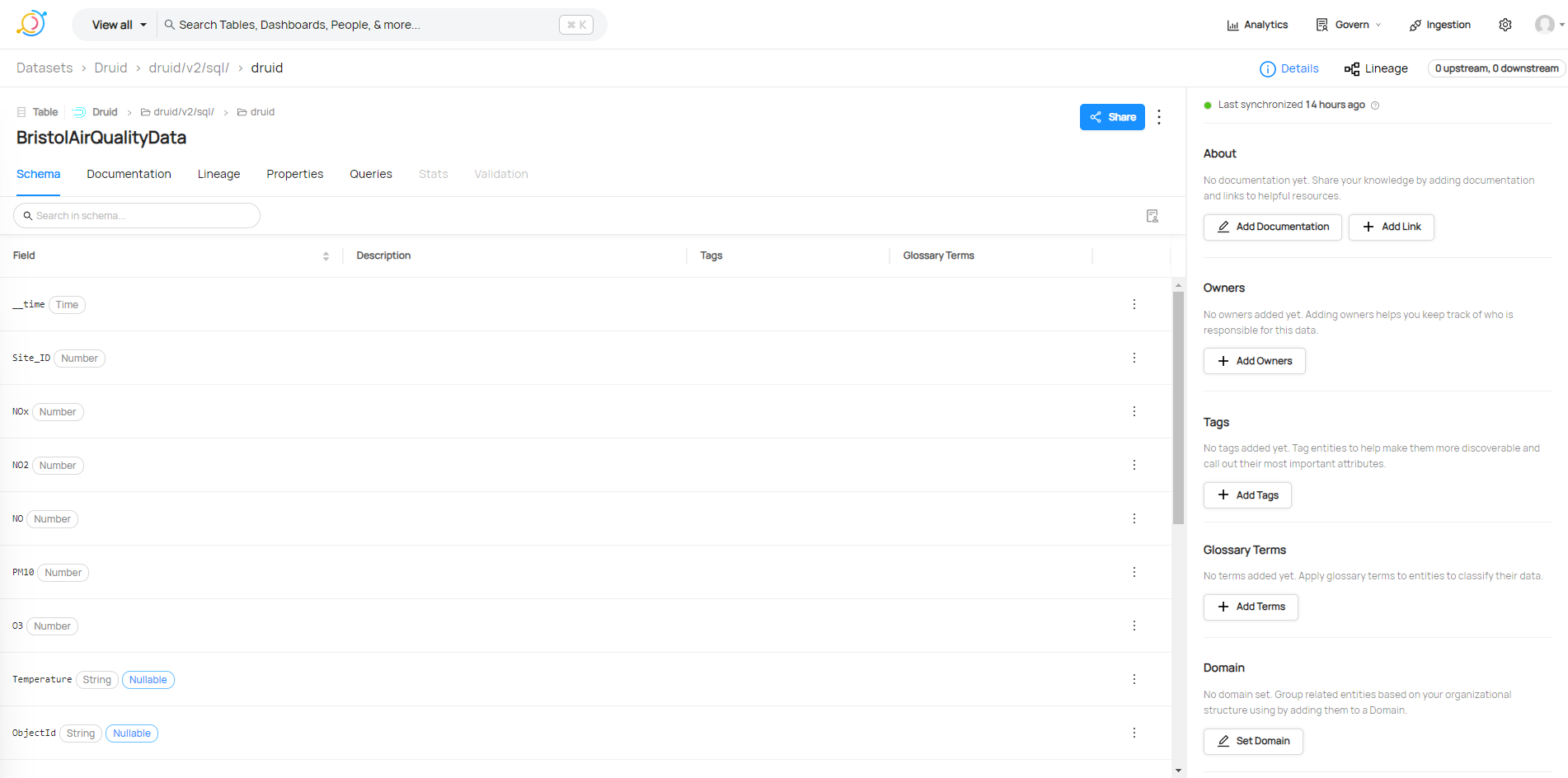Go to Datasets in top breadcrumb

click(45, 68)
